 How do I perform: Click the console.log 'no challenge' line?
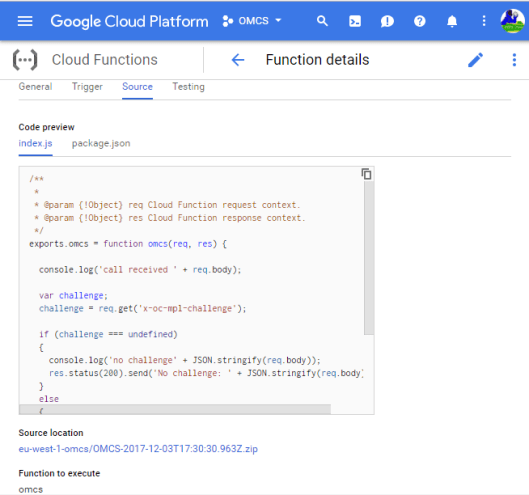185,360
